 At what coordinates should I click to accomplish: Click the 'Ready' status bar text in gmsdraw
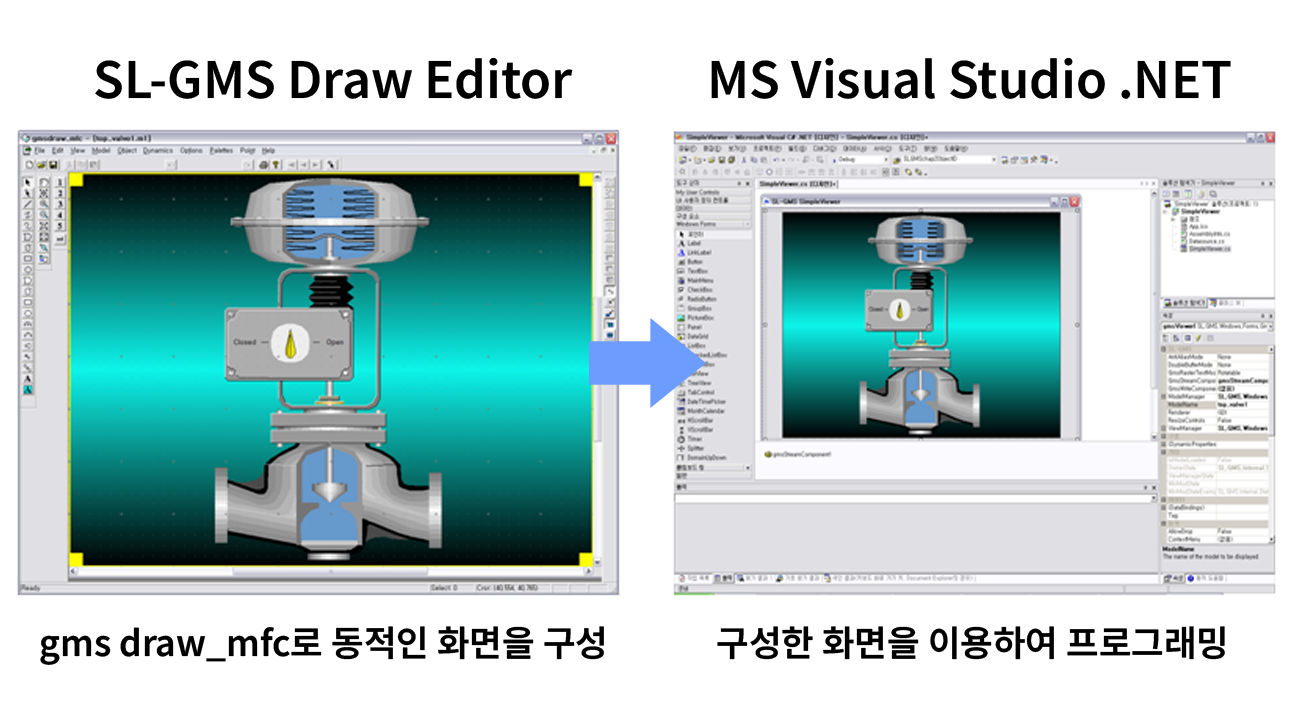[x=31, y=588]
